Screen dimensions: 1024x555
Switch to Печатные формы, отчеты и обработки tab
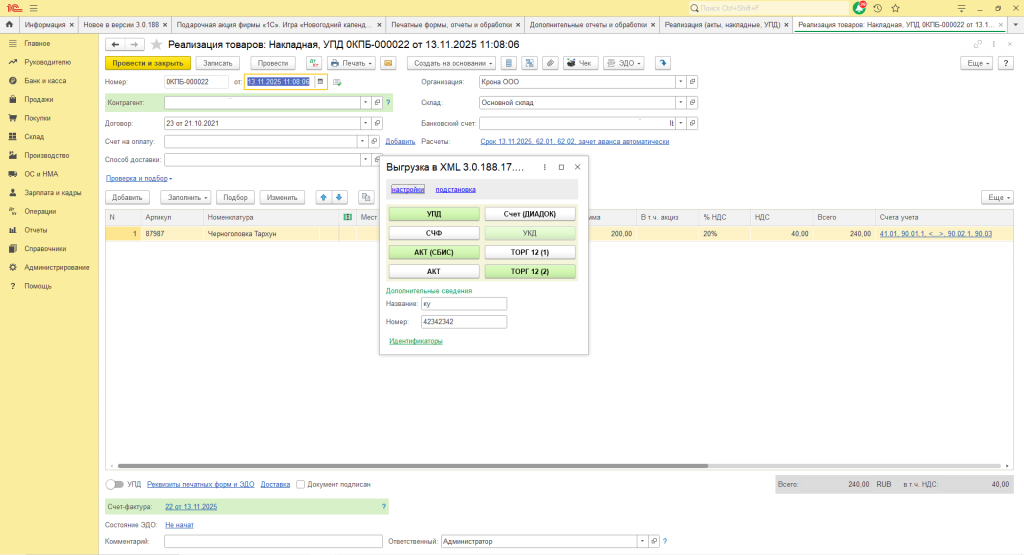click(x=451, y=25)
